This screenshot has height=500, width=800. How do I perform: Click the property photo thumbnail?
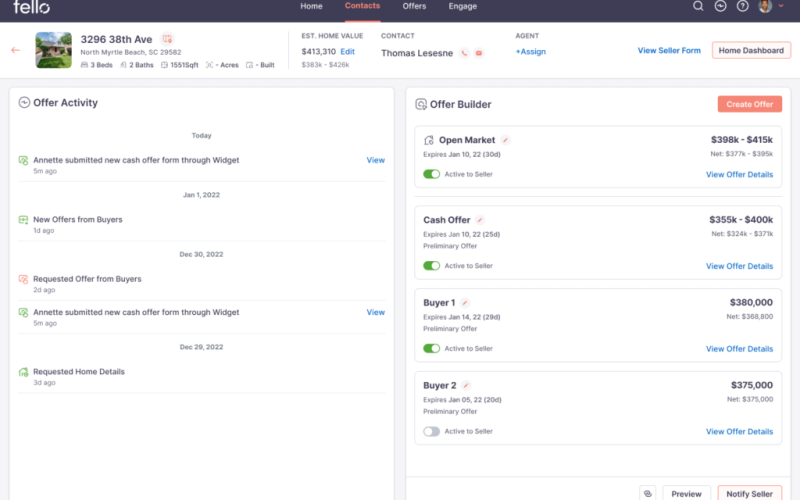tap(54, 50)
